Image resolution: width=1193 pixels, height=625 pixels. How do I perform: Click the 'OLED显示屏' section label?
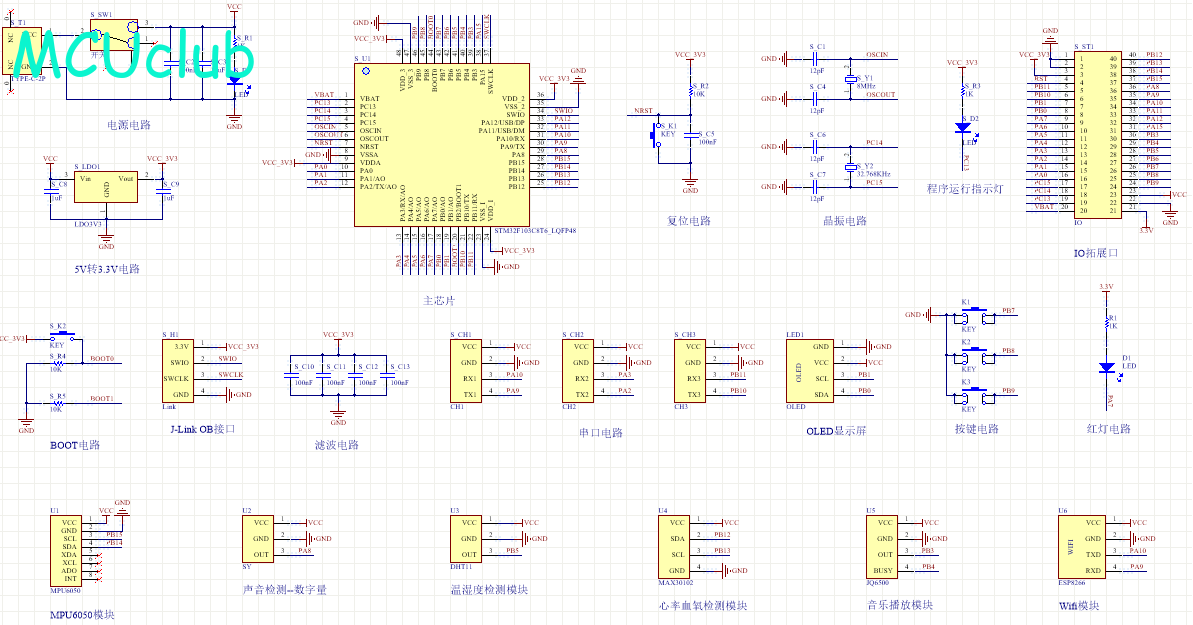click(836, 431)
